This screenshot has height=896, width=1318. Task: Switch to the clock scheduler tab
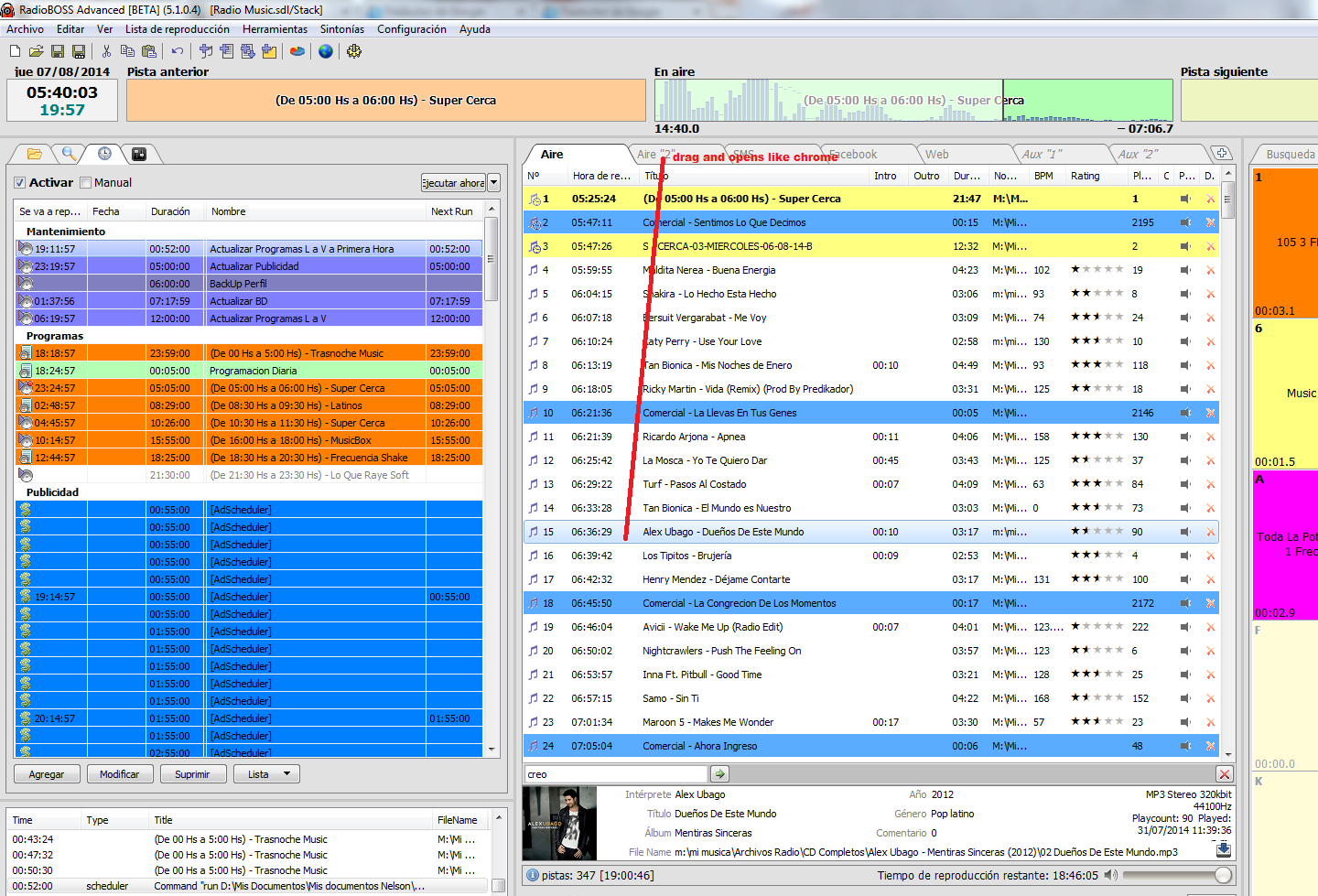(104, 154)
